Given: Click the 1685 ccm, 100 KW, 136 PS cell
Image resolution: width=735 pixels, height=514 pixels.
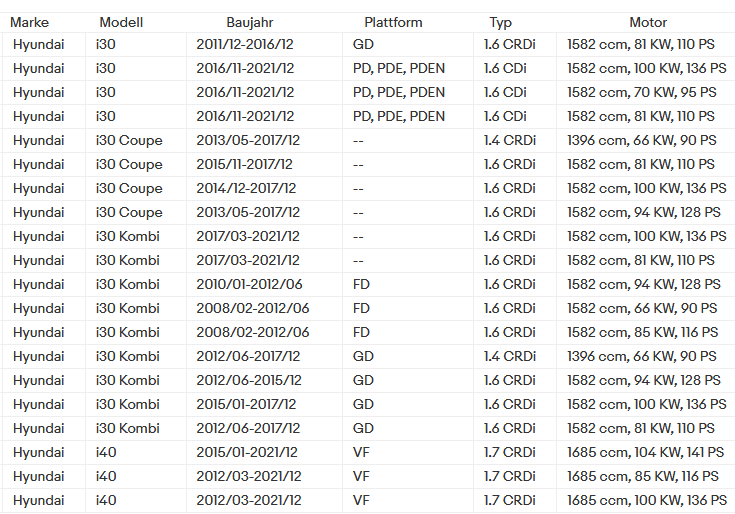Looking at the screenshot, I should 647,500.
